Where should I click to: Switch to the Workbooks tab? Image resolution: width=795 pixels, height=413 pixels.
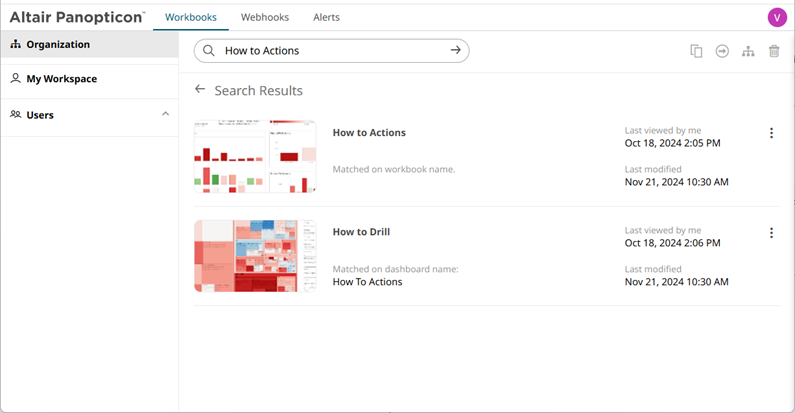click(x=191, y=17)
